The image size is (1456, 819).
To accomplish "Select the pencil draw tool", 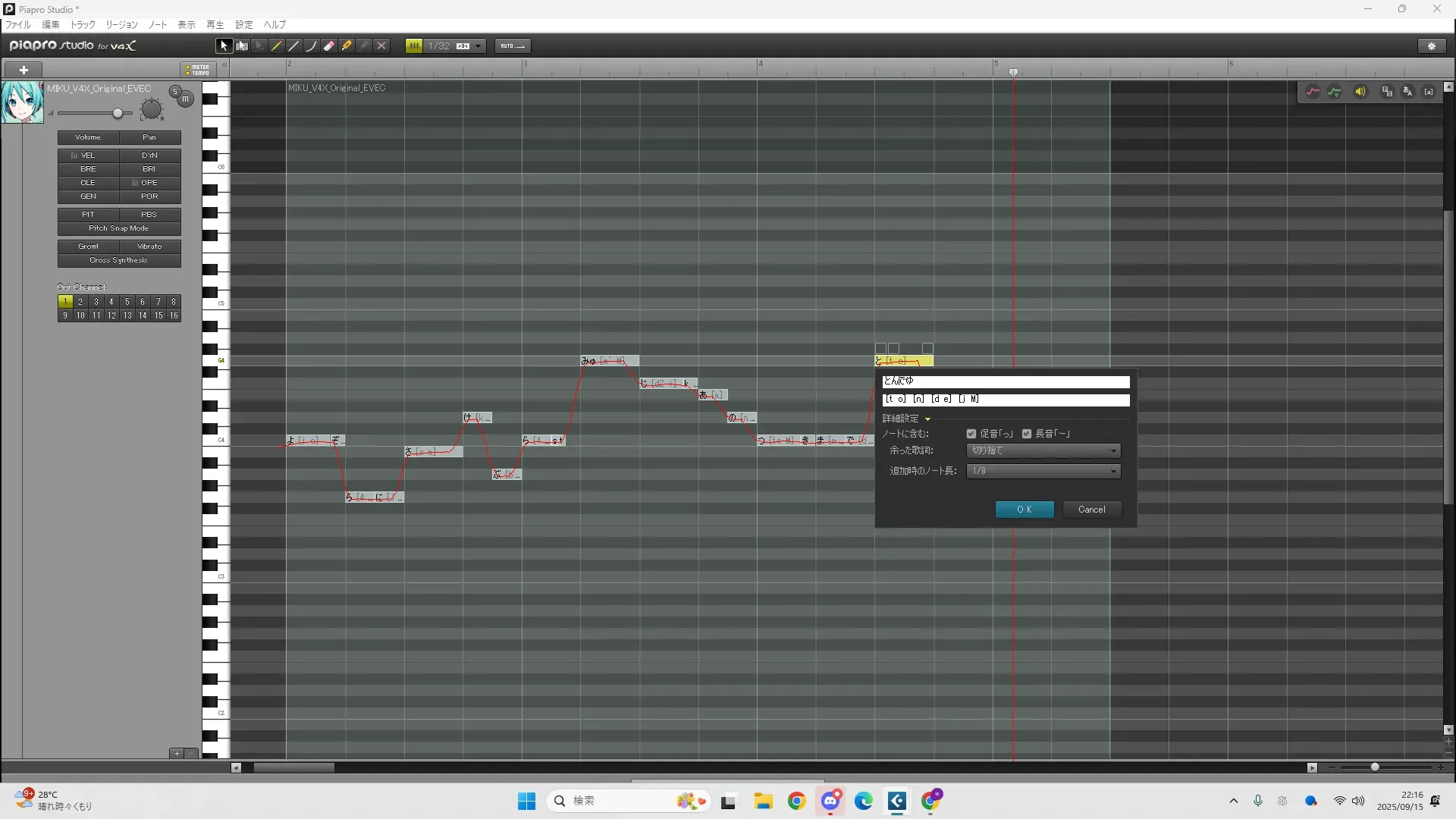I will 277,46.
